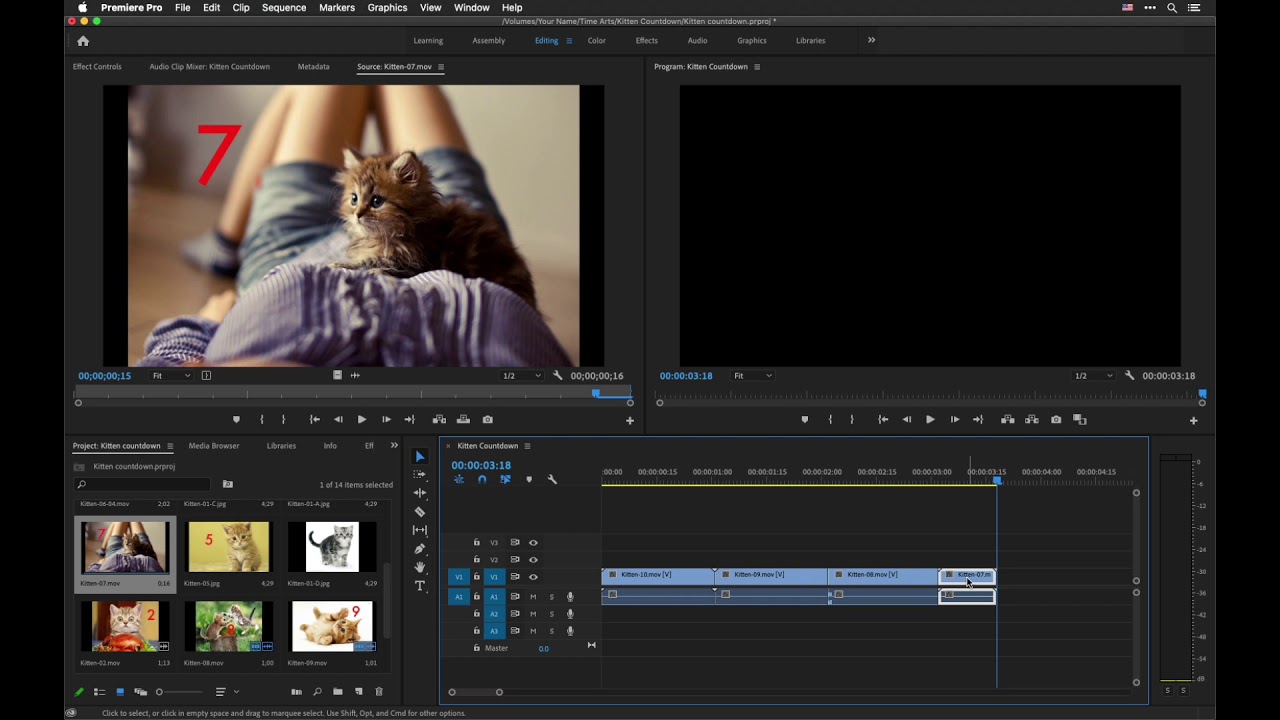Select the Selection tool in the tools panel
The image size is (1280, 720).
(420, 456)
